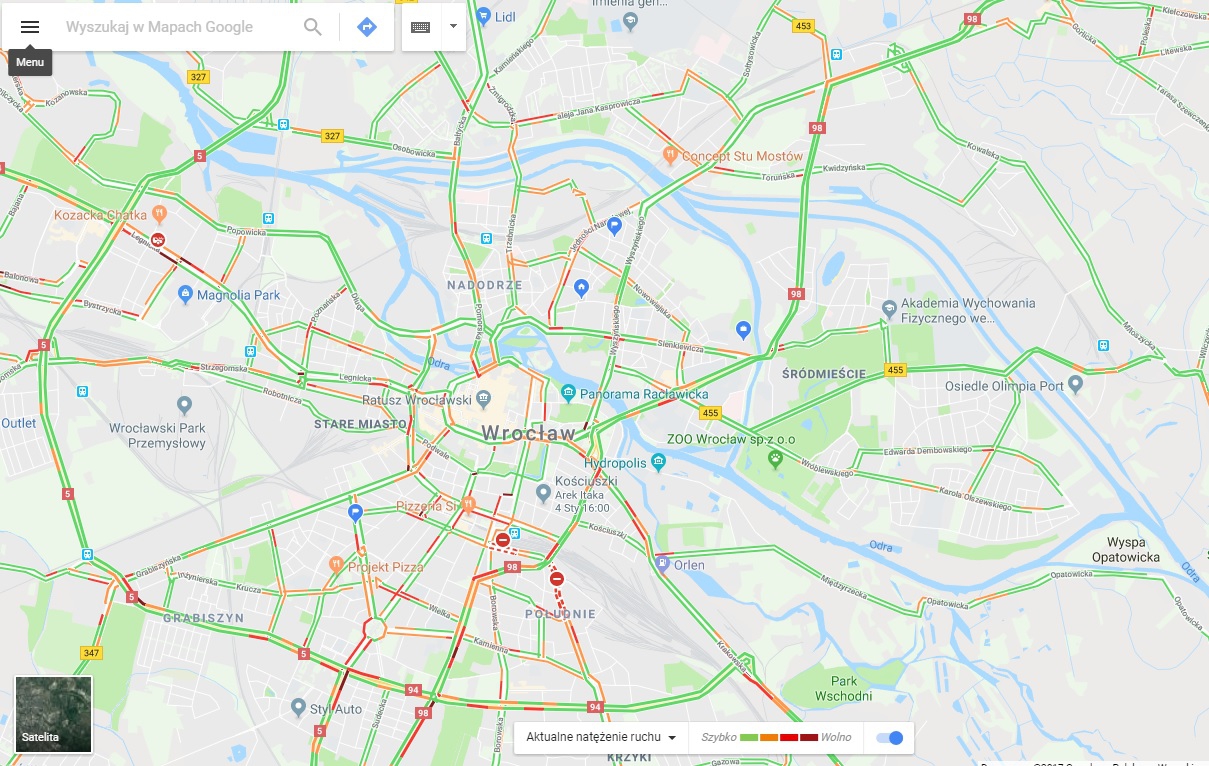This screenshot has height=766, width=1209.
Task: Click the Concept Stu Mostów restaurant marker
Action: coord(670,155)
